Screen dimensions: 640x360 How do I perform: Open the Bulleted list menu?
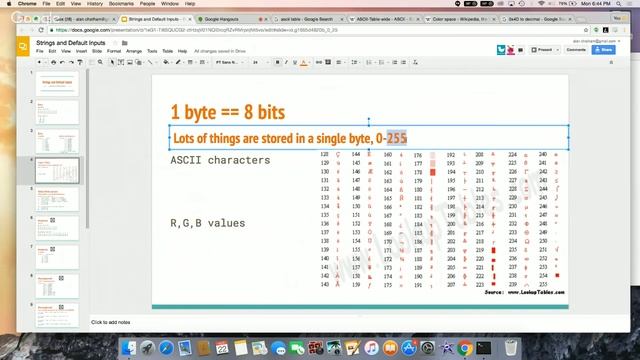[x=382, y=62]
